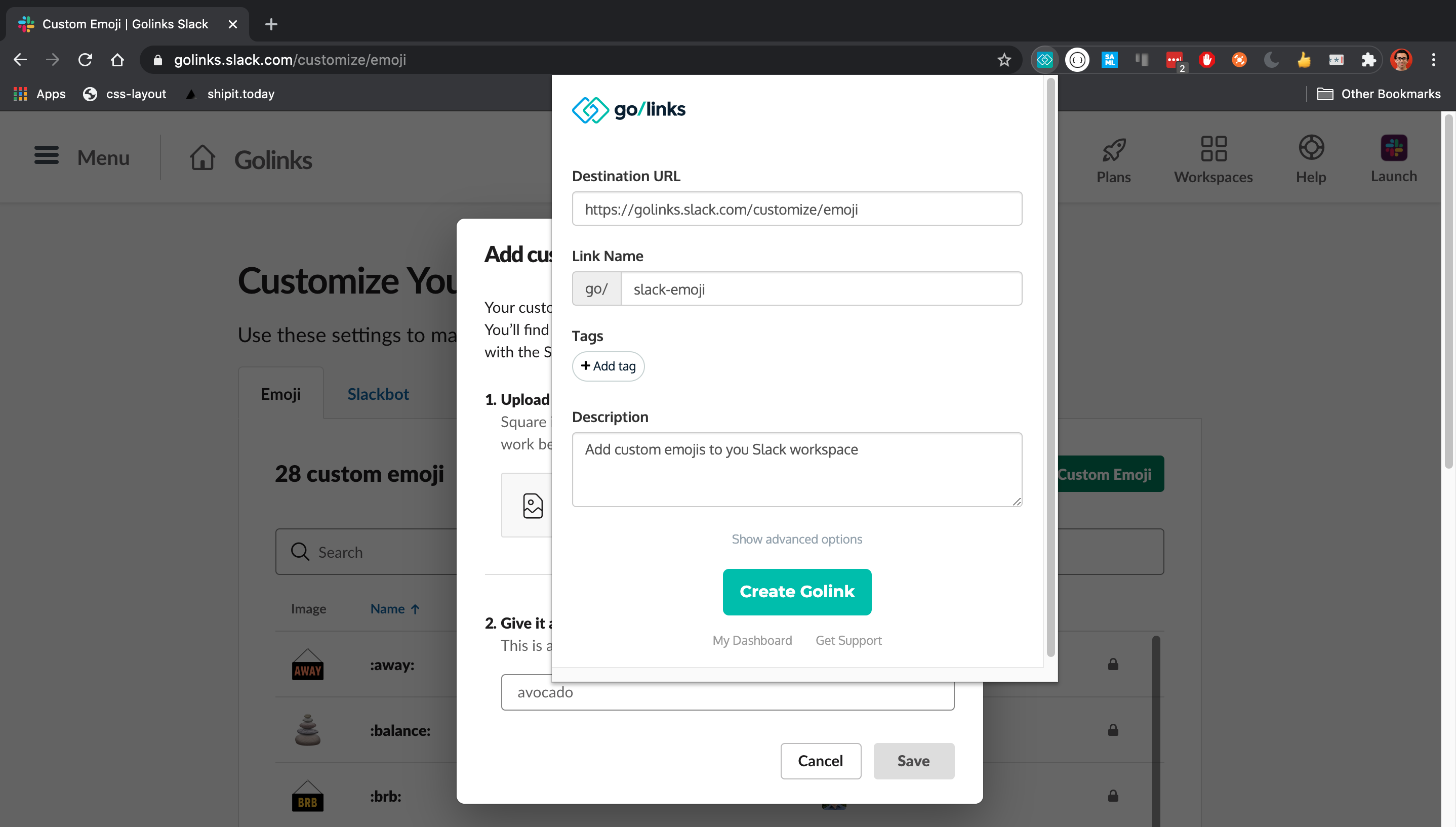This screenshot has height=827, width=1456.
Task: Open the Chrome extensions puzzle icon
Action: point(1368,60)
